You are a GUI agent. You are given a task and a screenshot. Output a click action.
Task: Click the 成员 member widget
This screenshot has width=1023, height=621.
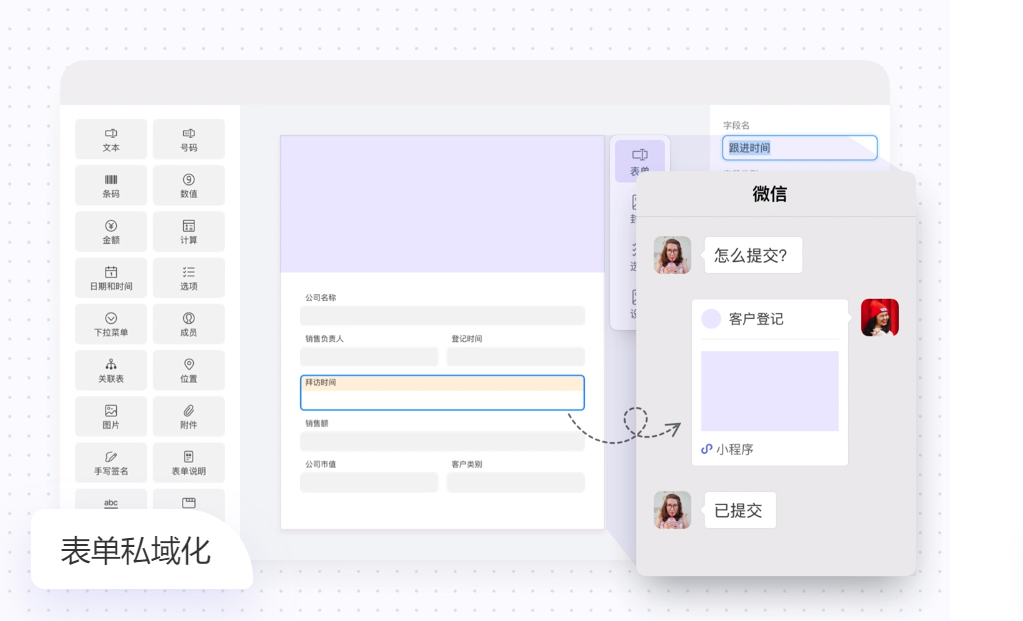coord(188,324)
